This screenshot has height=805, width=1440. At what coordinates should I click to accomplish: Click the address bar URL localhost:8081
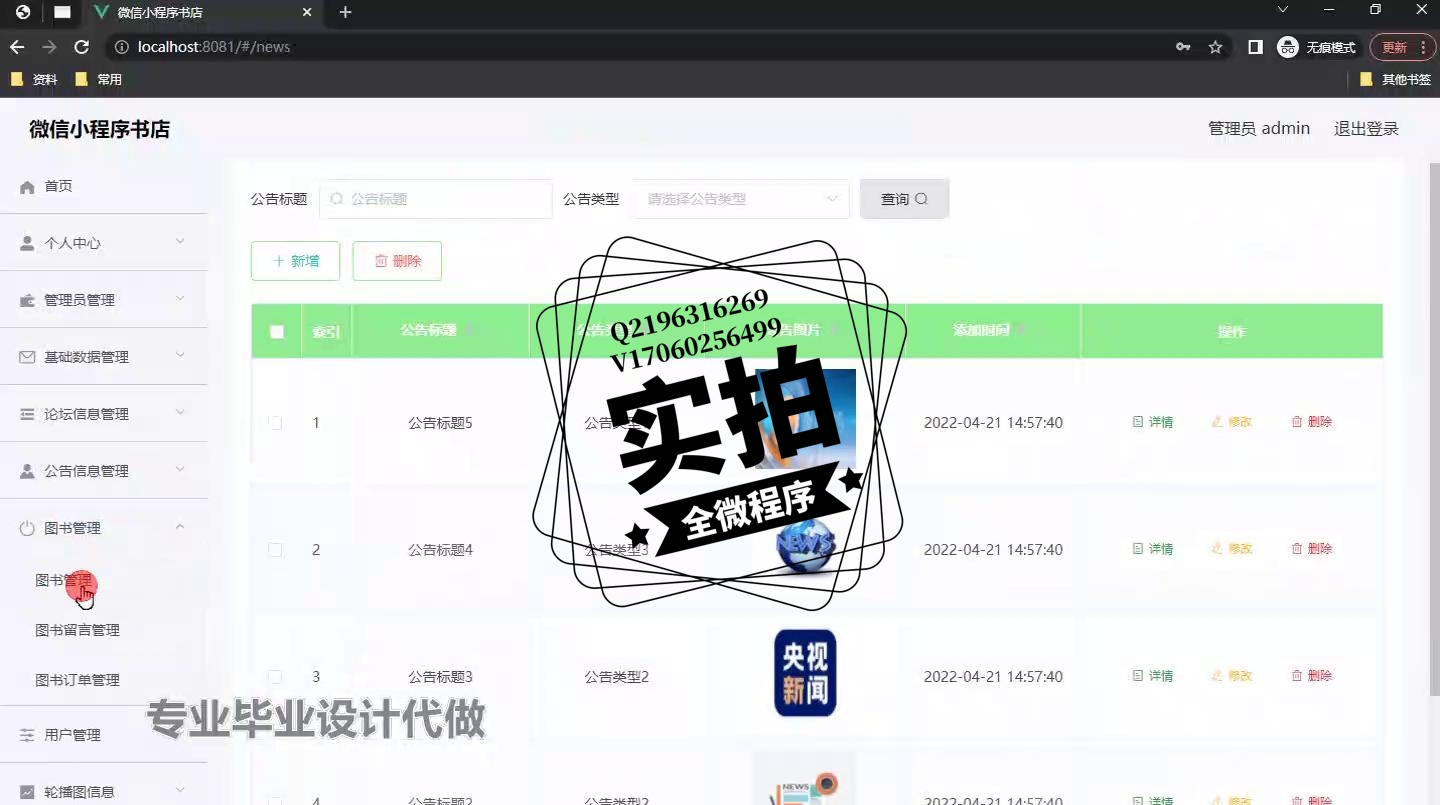214,47
